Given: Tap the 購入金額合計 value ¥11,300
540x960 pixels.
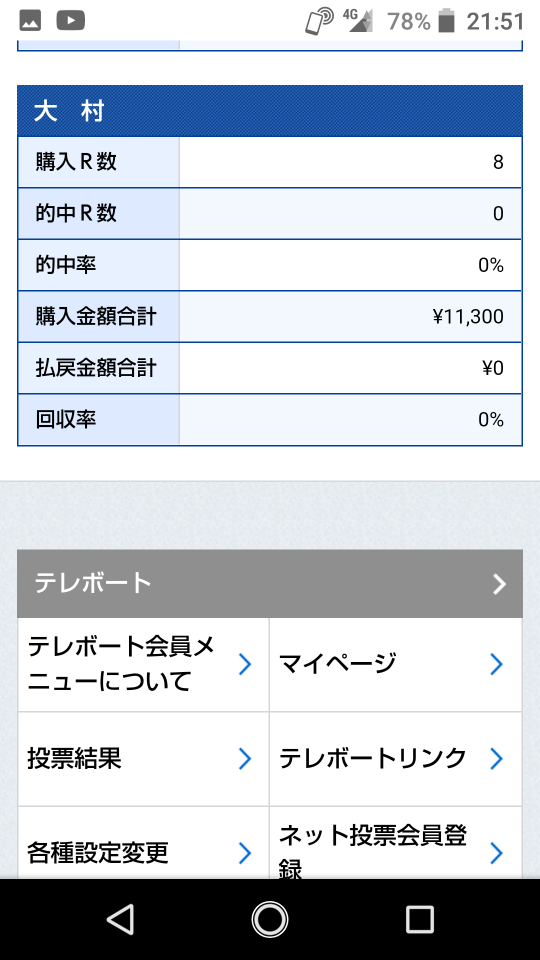Looking at the screenshot, I should tap(468, 317).
